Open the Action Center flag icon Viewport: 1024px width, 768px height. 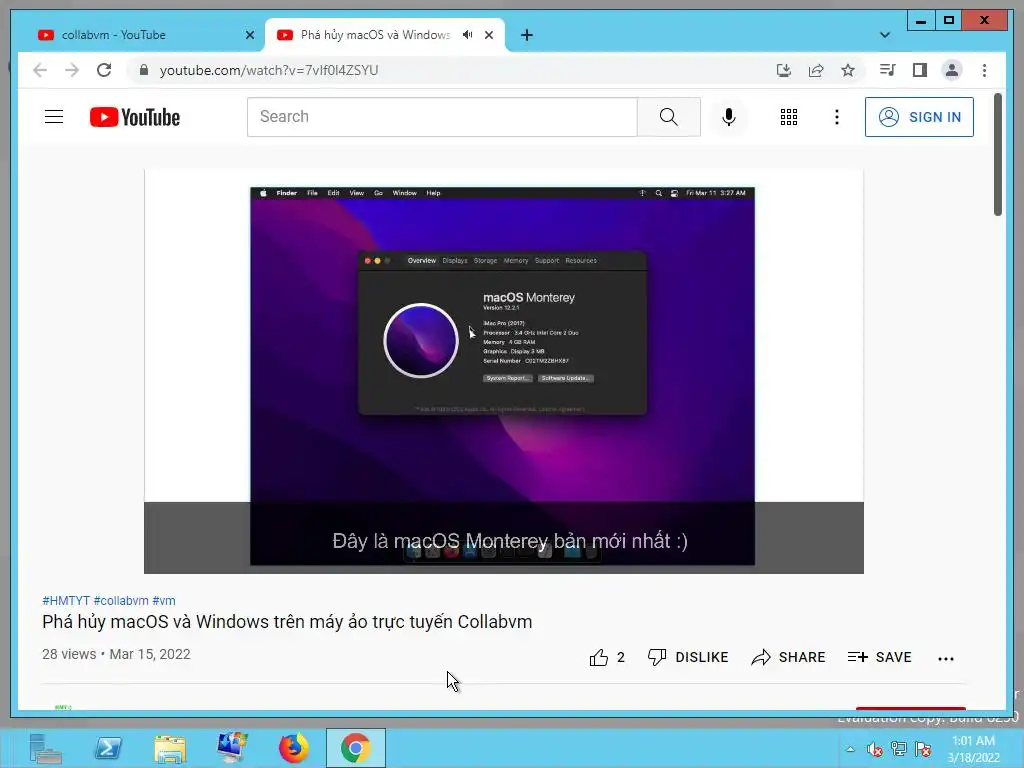point(923,749)
